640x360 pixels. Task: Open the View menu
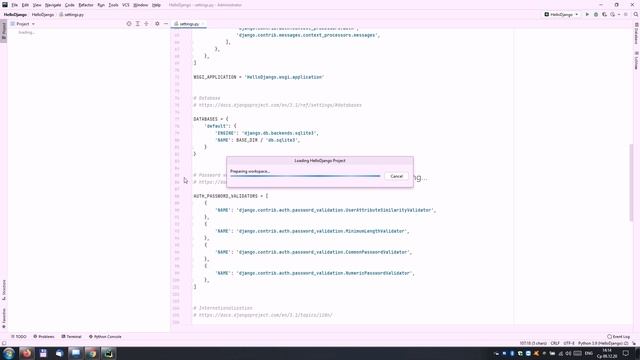tap(37, 5)
